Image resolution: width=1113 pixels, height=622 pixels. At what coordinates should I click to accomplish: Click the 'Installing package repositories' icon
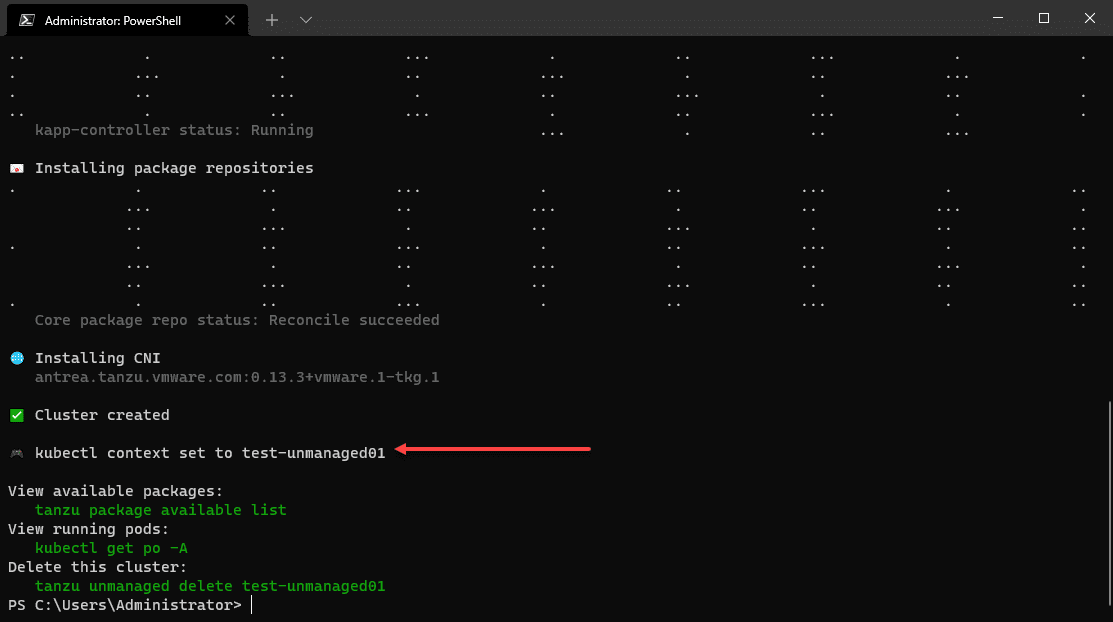point(17,168)
